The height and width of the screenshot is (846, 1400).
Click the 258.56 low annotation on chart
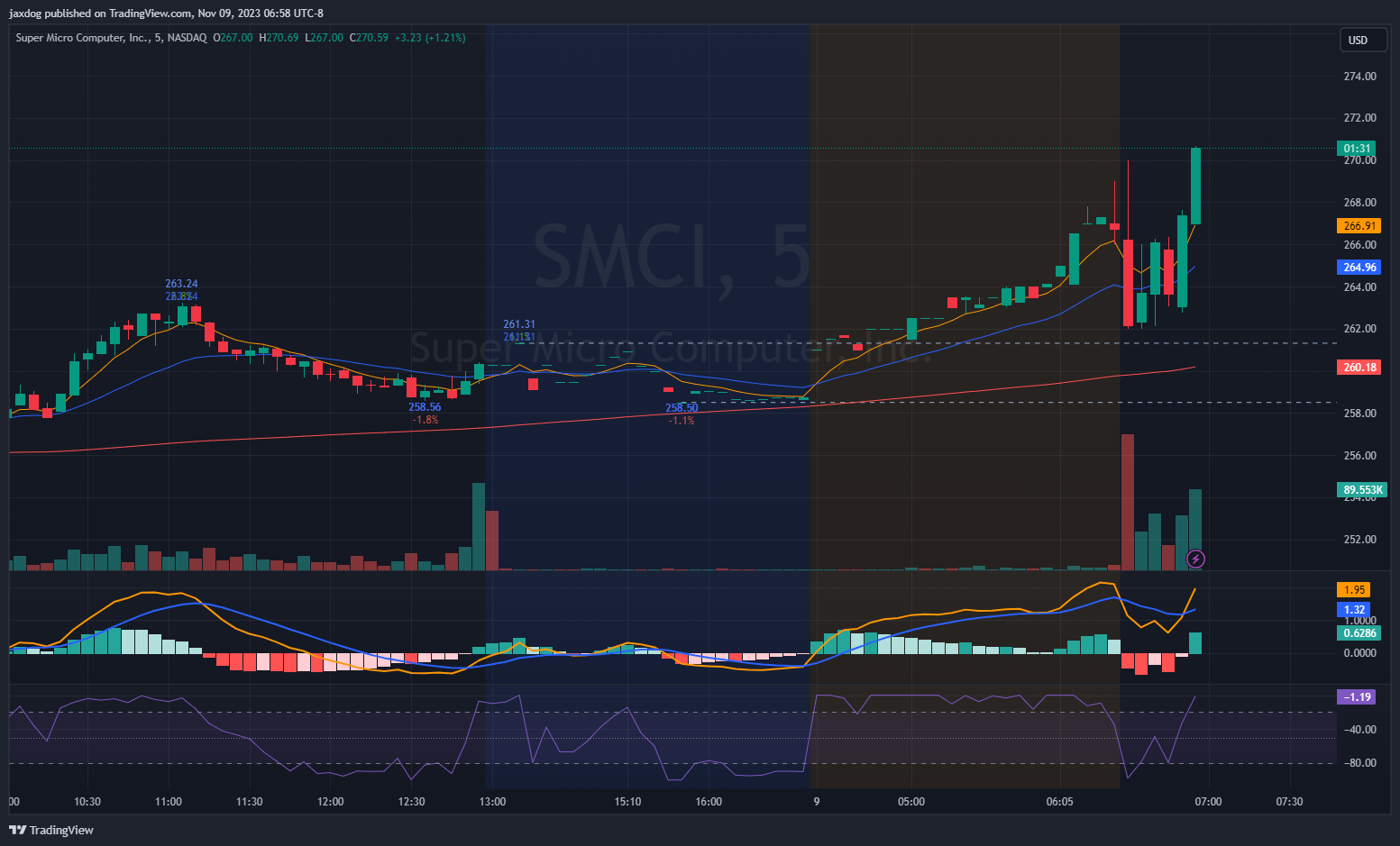pyautogui.click(x=425, y=407)
